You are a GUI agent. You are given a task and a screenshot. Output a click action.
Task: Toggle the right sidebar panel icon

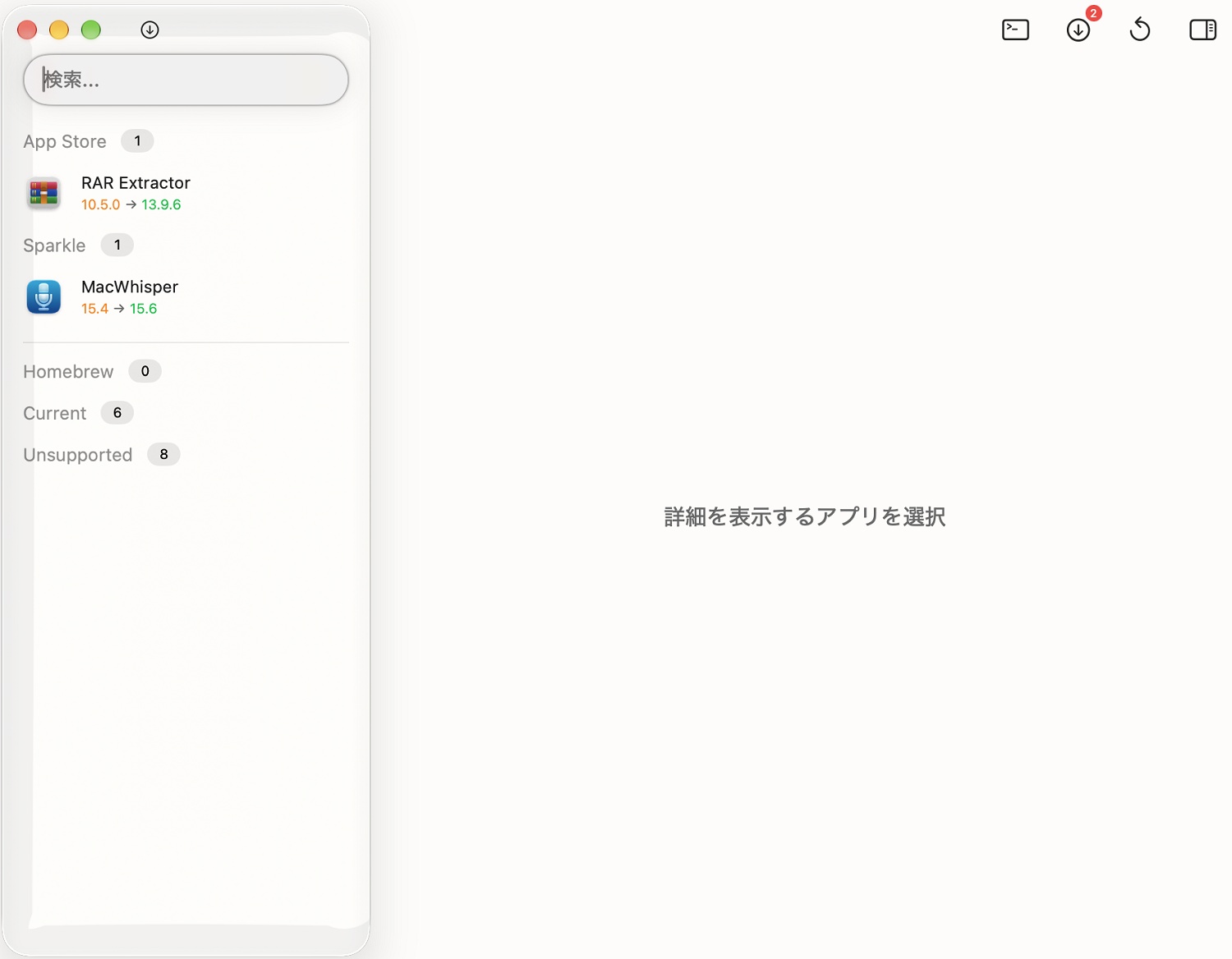pyautogui.click(x=1202, y=30)
